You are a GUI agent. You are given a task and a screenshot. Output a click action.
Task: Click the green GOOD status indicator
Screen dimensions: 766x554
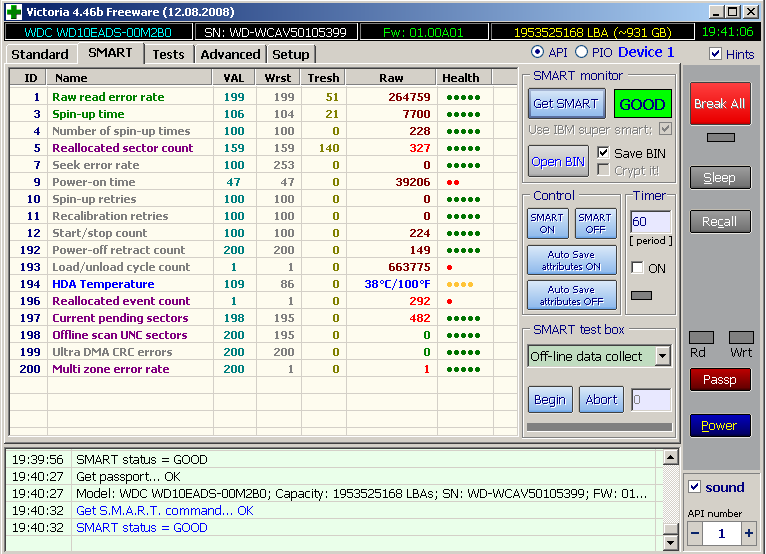tap(642, 104)
